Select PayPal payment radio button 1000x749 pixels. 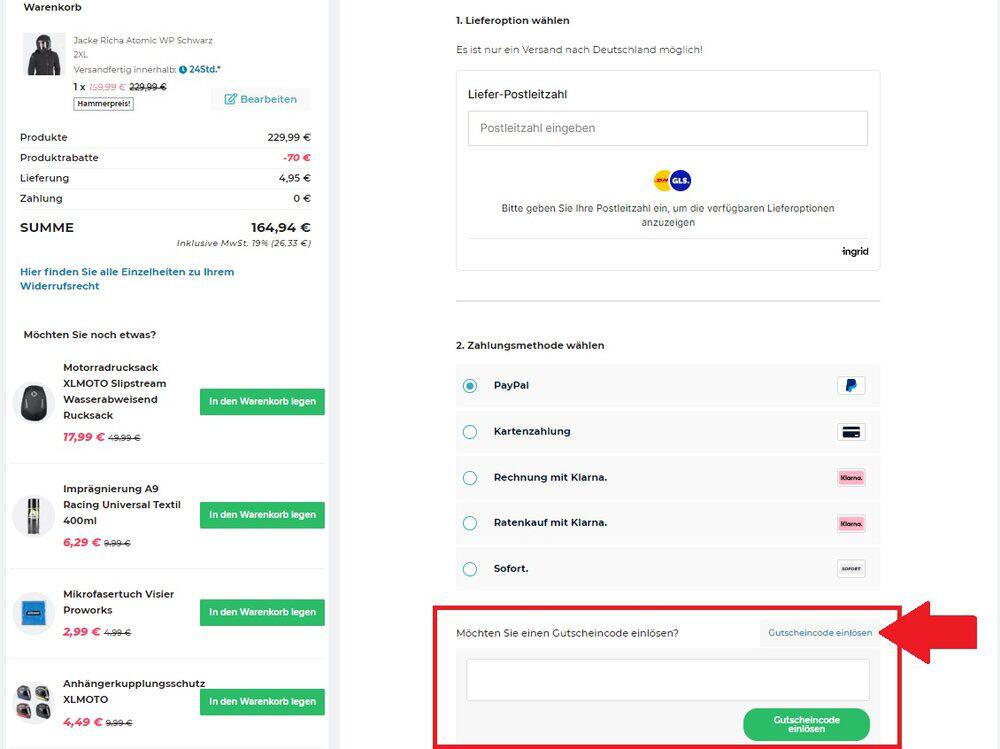click(470, 385)
